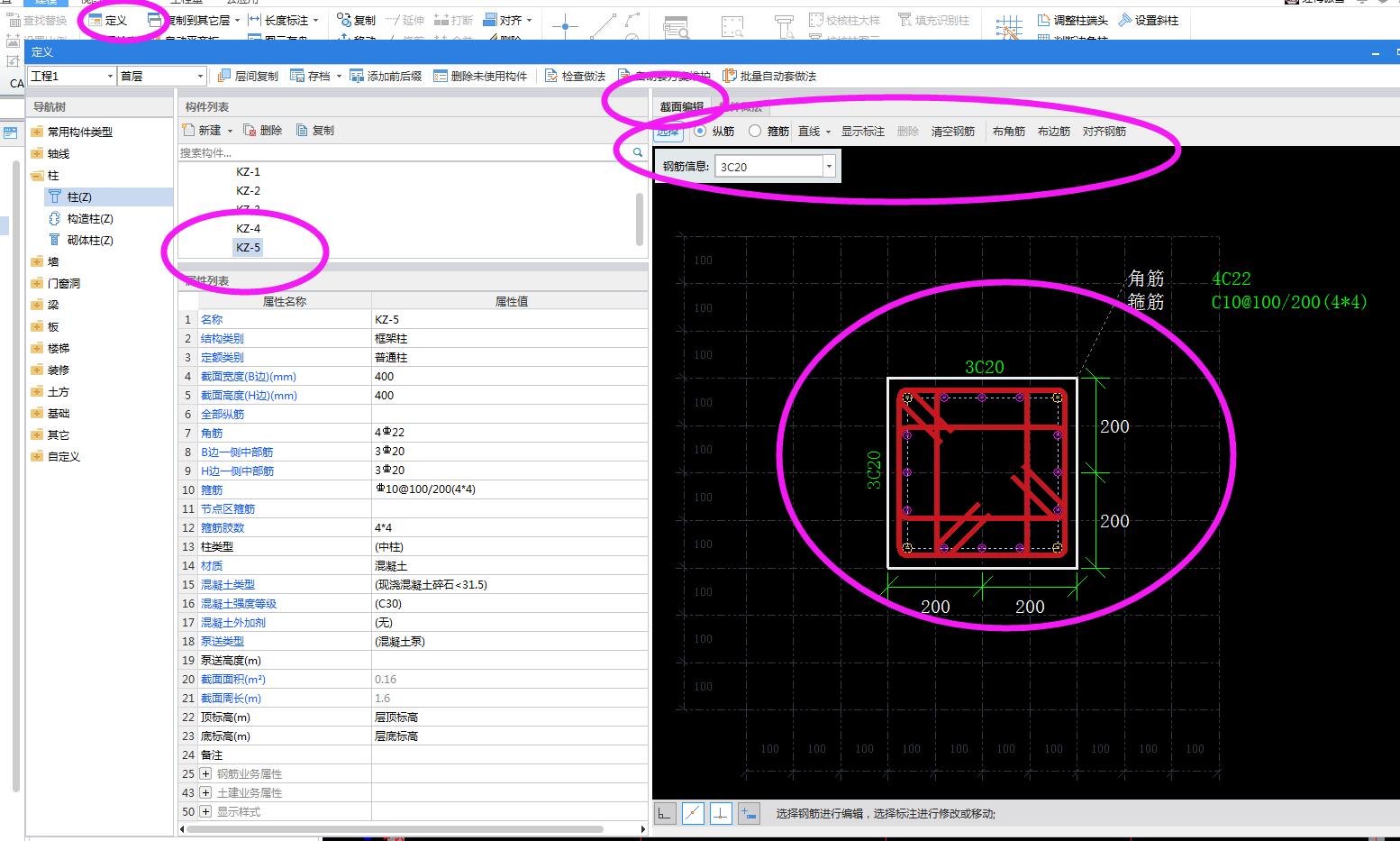Screen dimensions: 1400x841
Task: Expand 土建业务属性 property group
Action: (205, 793)
